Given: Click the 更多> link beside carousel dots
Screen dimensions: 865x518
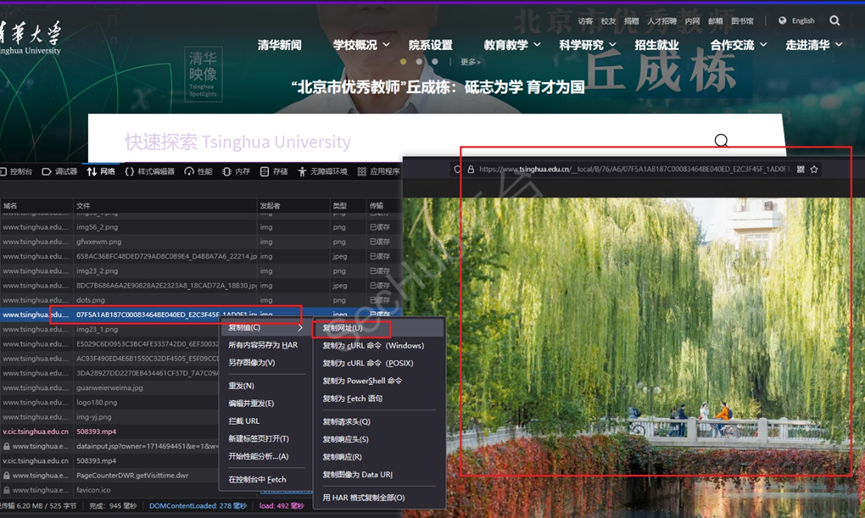Looking at the screenshot, I should [471, 62].
